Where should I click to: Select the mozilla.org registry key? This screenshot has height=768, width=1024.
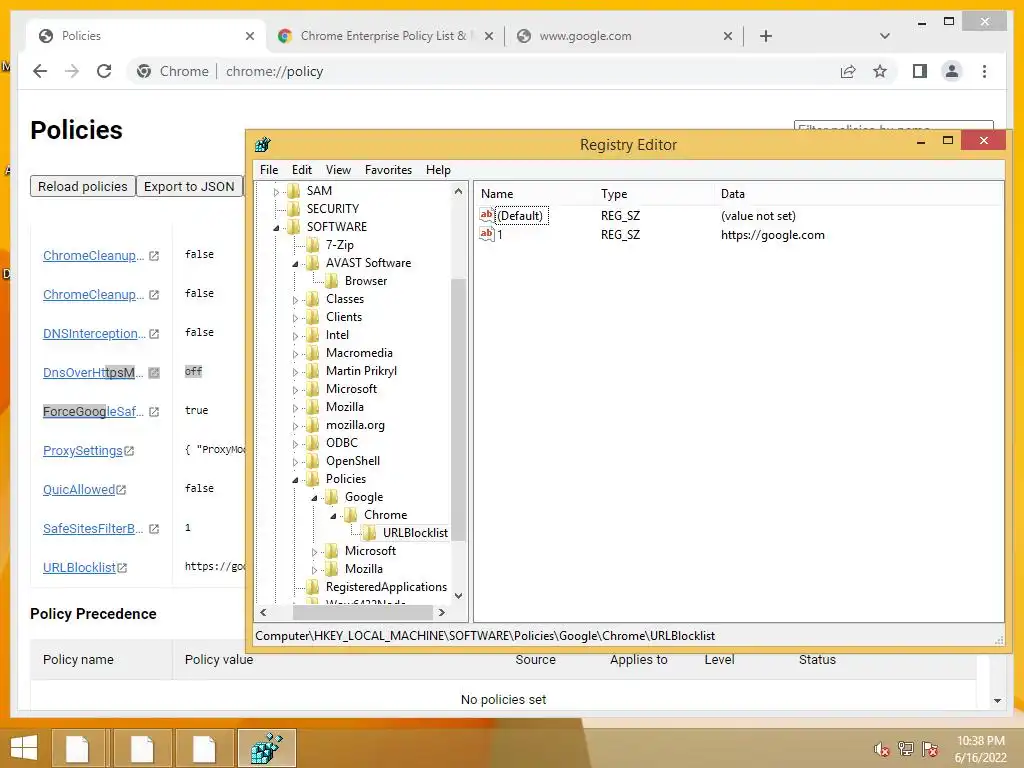(355, 425)
